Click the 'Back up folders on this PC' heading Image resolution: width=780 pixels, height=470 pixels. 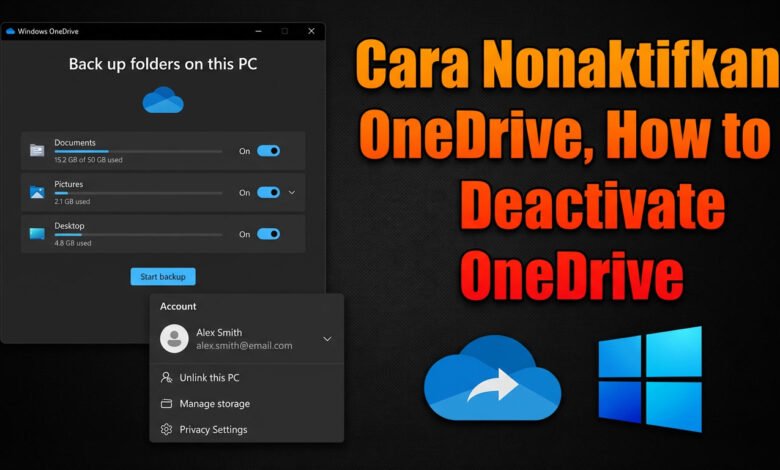163,64
